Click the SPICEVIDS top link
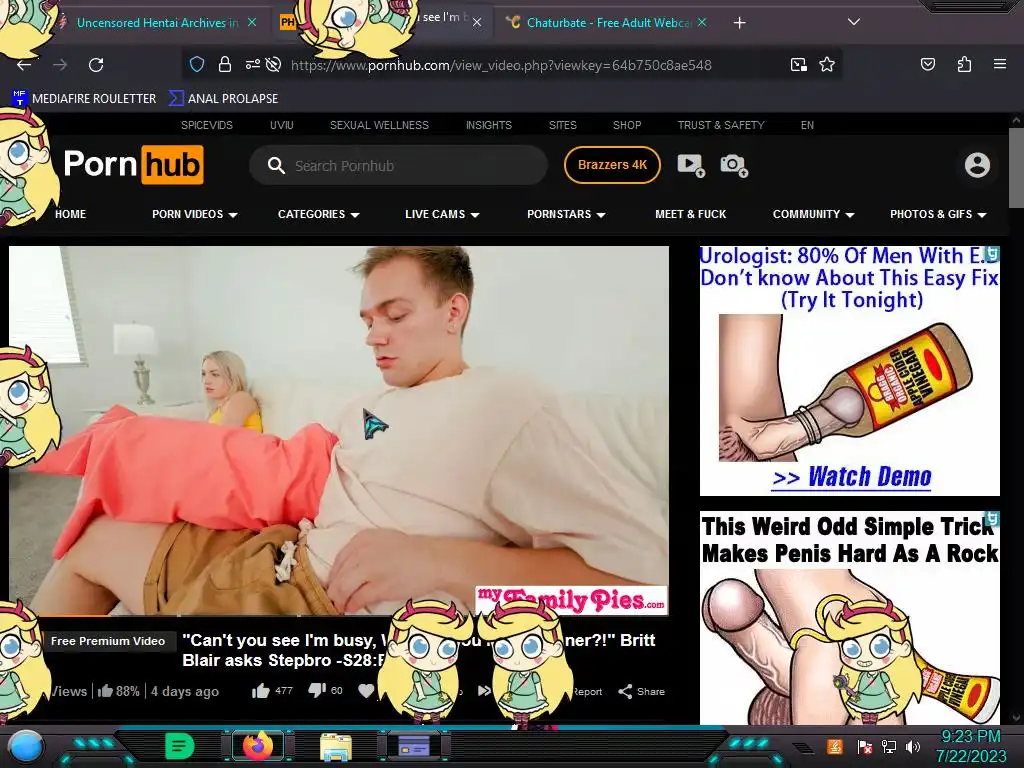The image size is (1024, 768). [x=207, y=125]
